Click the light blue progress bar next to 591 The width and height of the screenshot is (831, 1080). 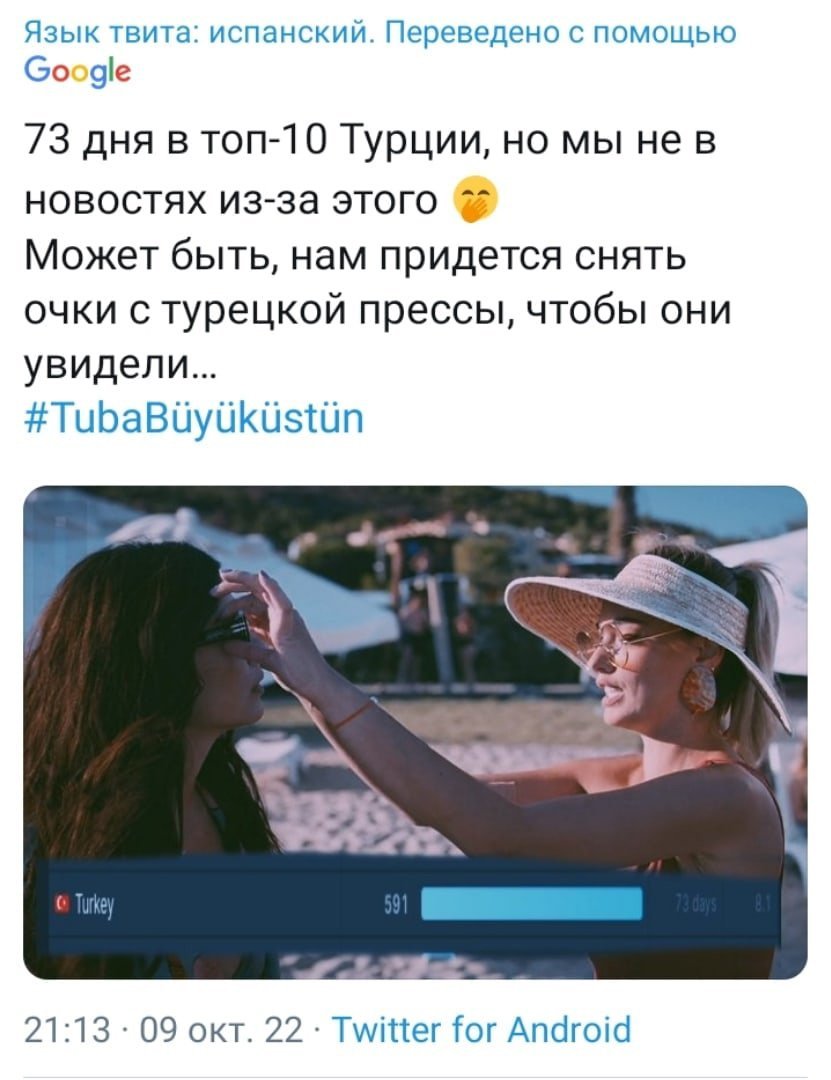[x=531, y=904]
